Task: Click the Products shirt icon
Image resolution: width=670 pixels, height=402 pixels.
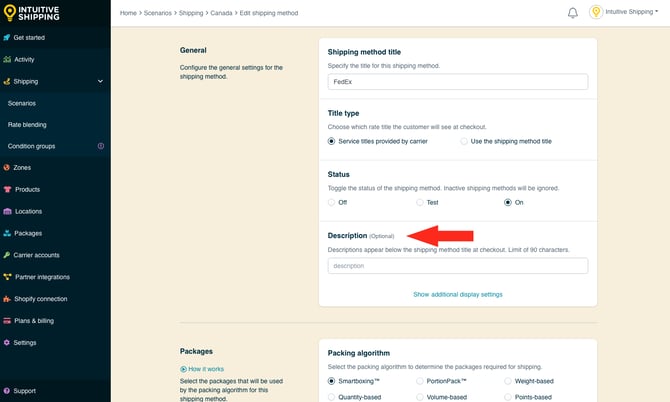Action: tap(7, 189)
